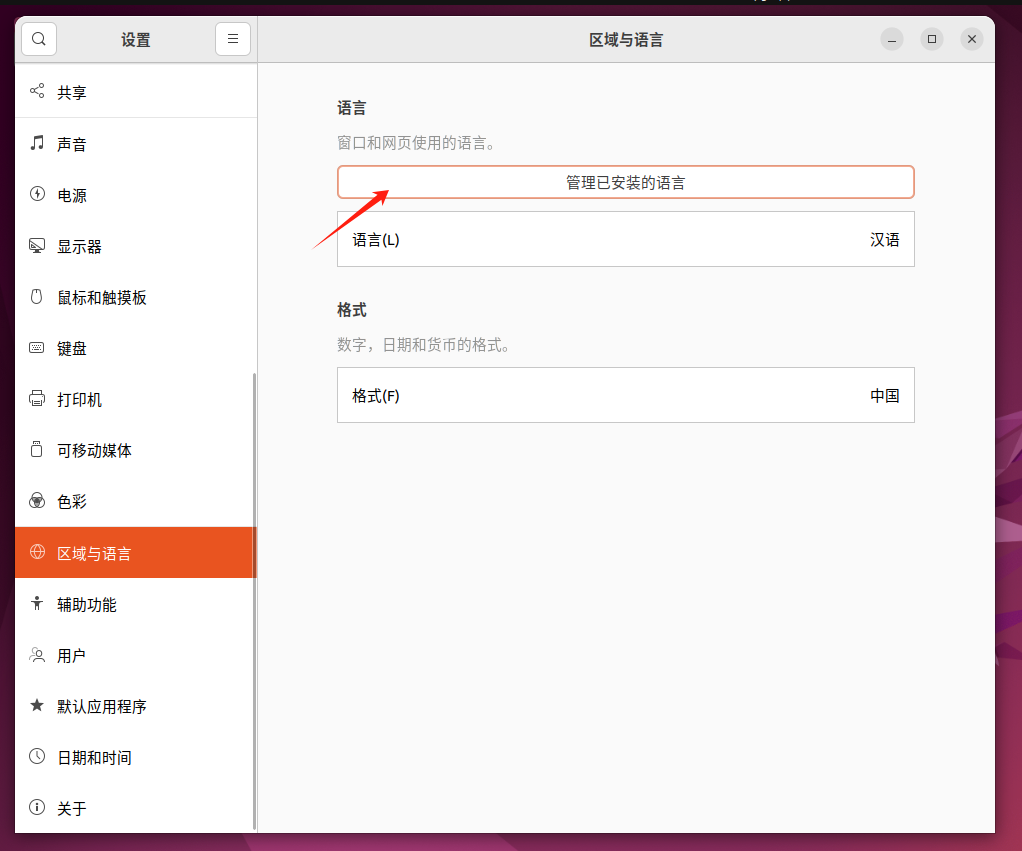1022x851 pixels.
Task: Click the info icon beside 关于
Action: (37, 808)
